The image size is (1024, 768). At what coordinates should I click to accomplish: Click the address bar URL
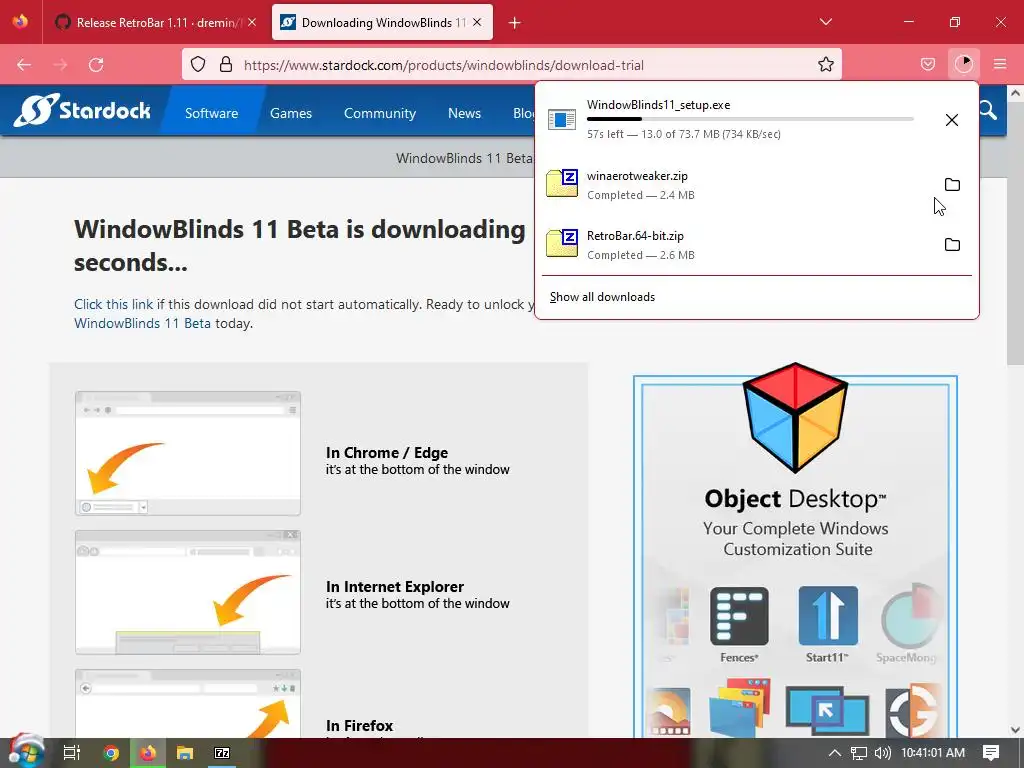pyautogui.click(x=444, y=65)
